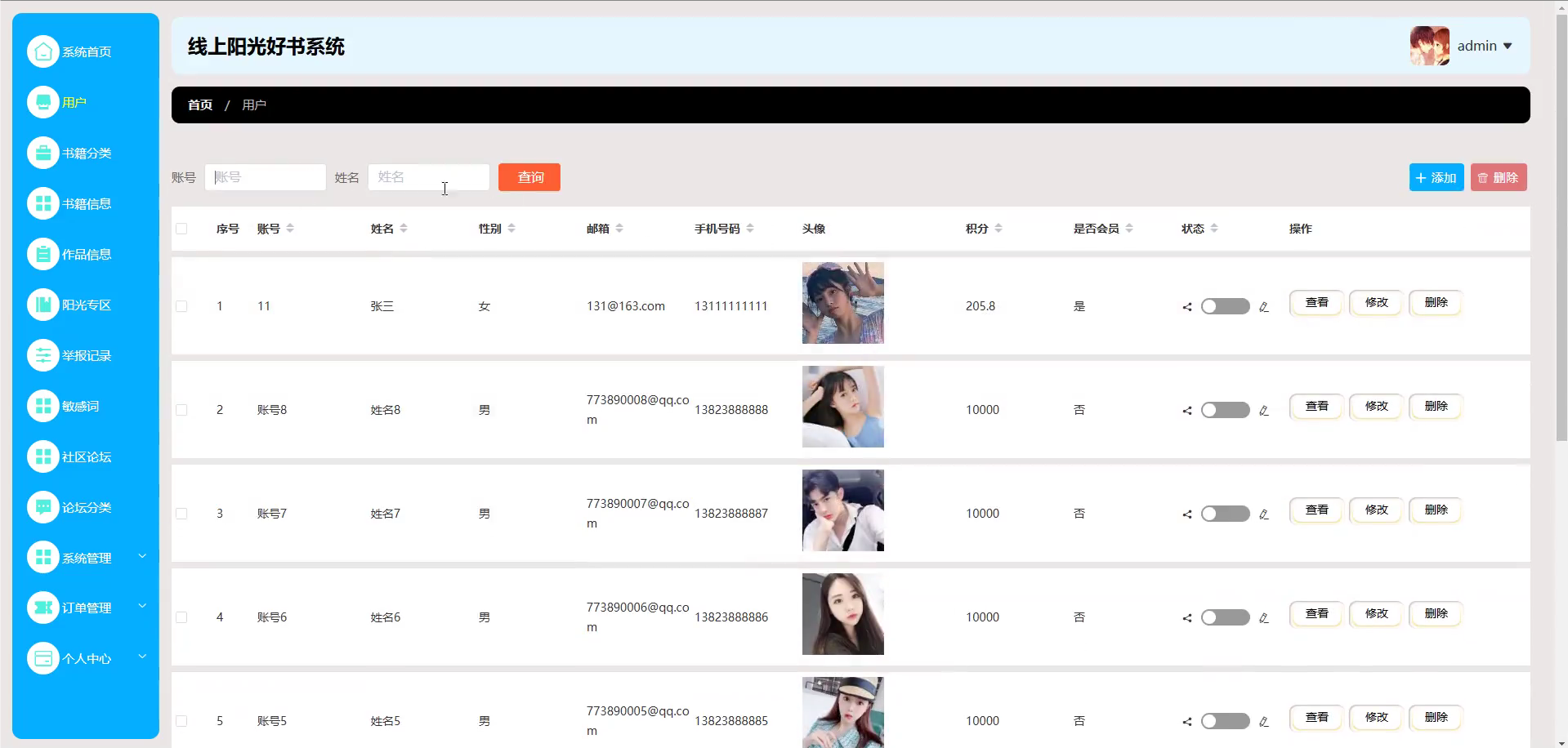Check the checkbox for row 账号7

[x=181, y=514]
